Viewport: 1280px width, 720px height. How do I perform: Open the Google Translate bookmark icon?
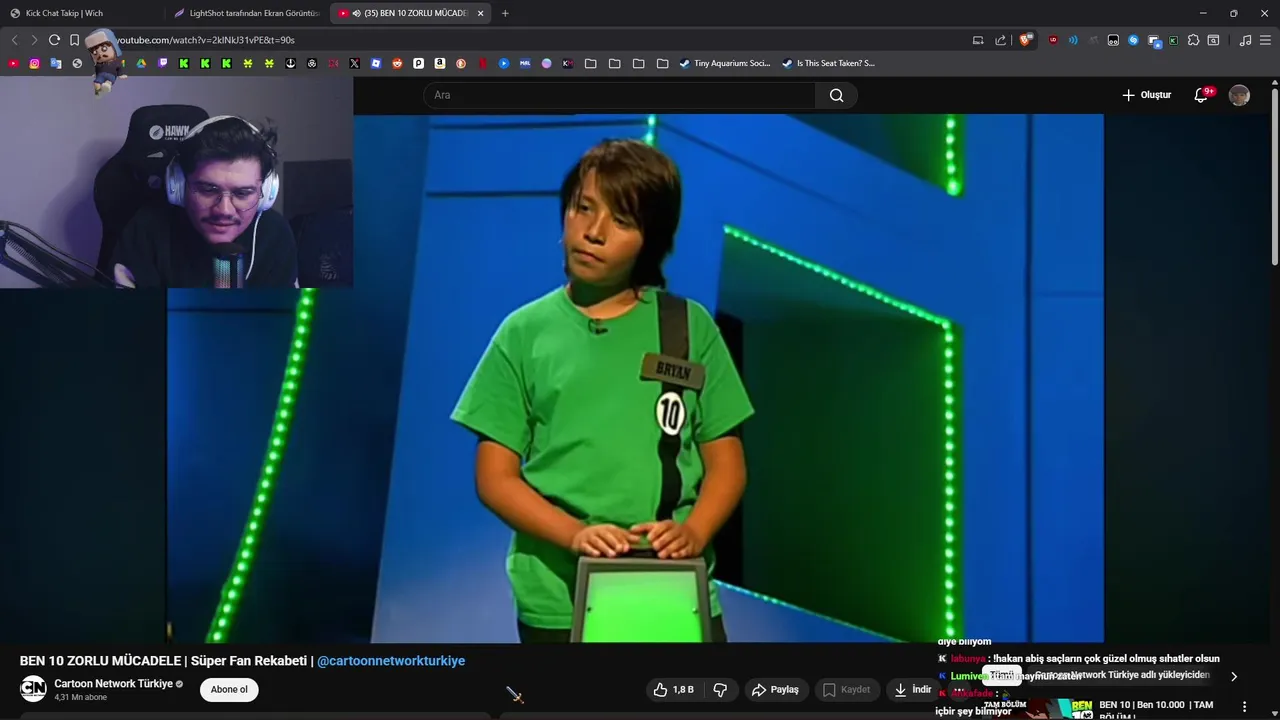[x=56, y=63]
